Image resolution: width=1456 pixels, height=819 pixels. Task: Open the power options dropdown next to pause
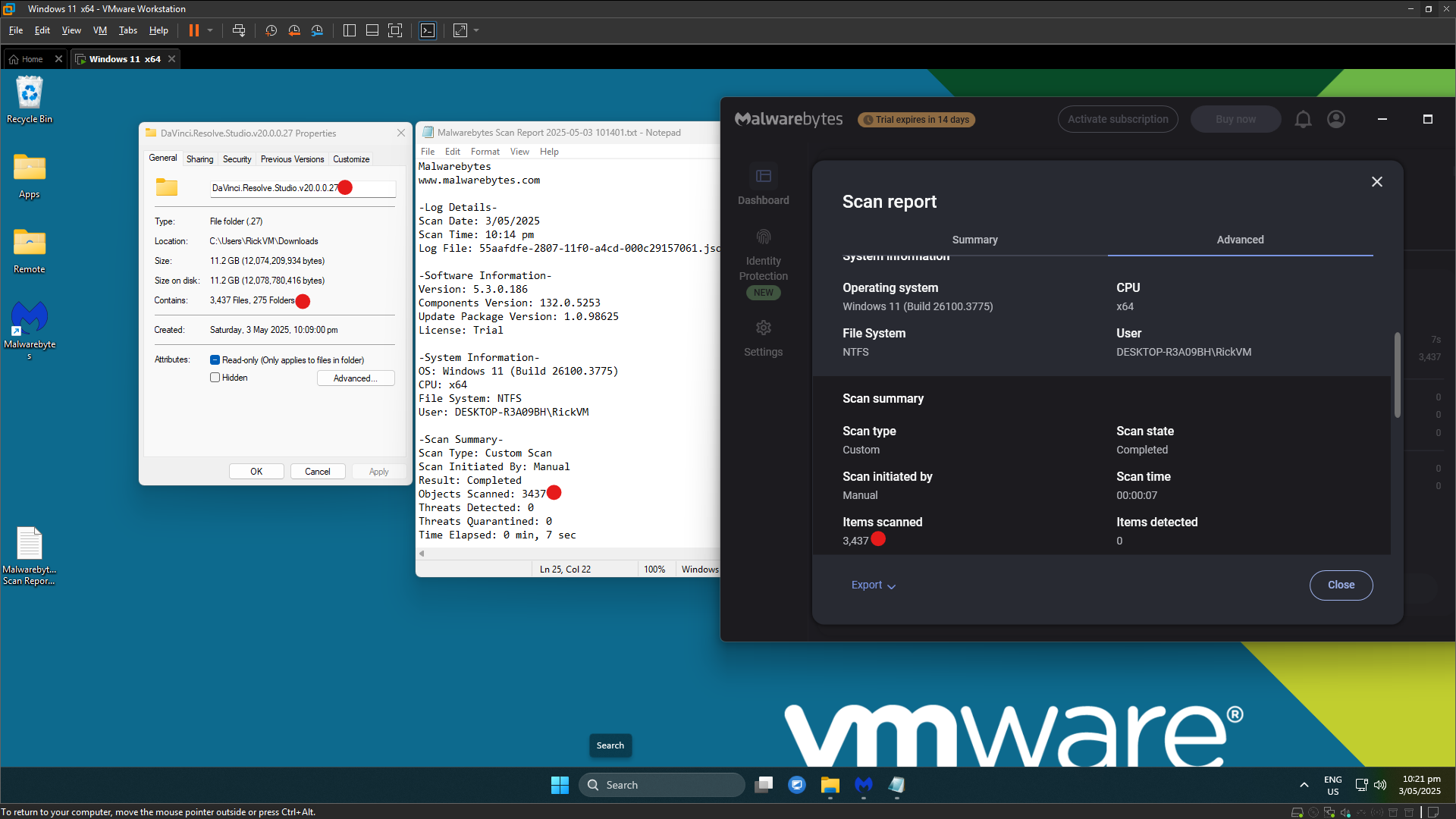(210, 30)
